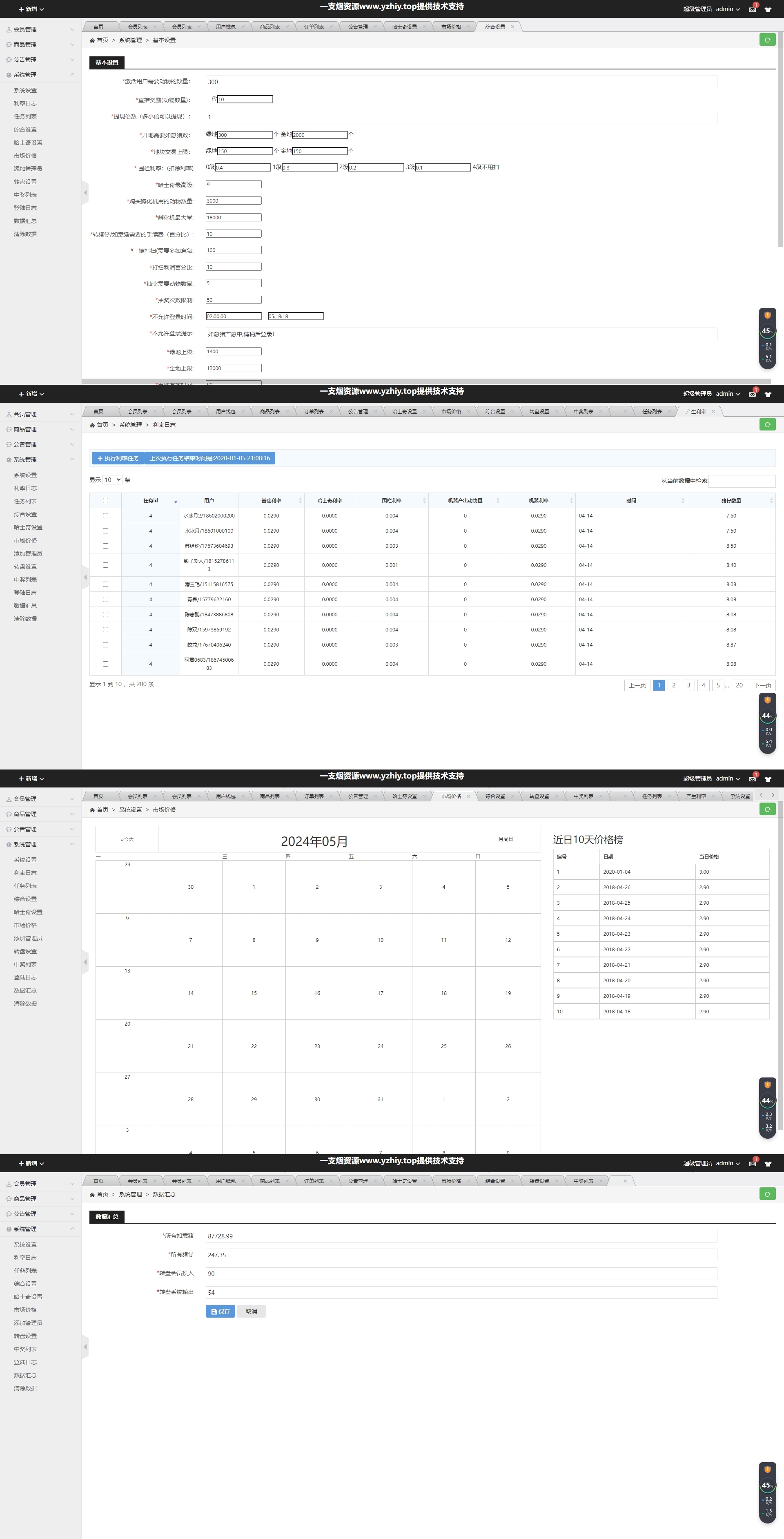
Task: Sort table by 任务id arrow
Action: click(x=176, y=501)
